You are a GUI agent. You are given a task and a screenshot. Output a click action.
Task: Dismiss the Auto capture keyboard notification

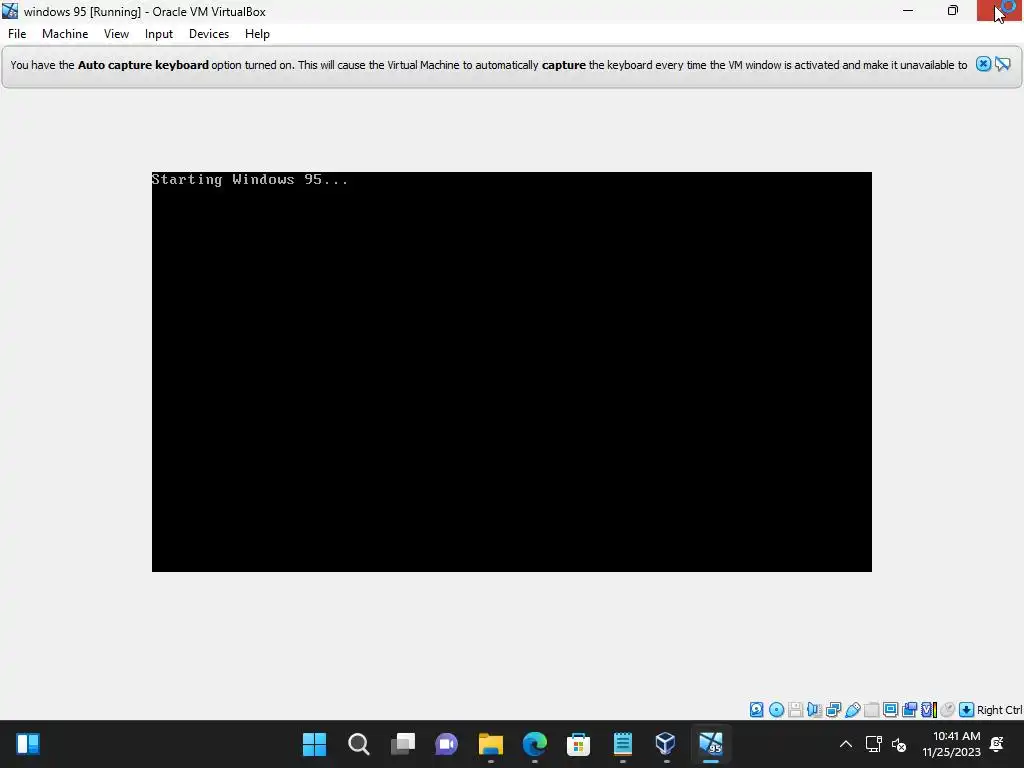point(984,64)
